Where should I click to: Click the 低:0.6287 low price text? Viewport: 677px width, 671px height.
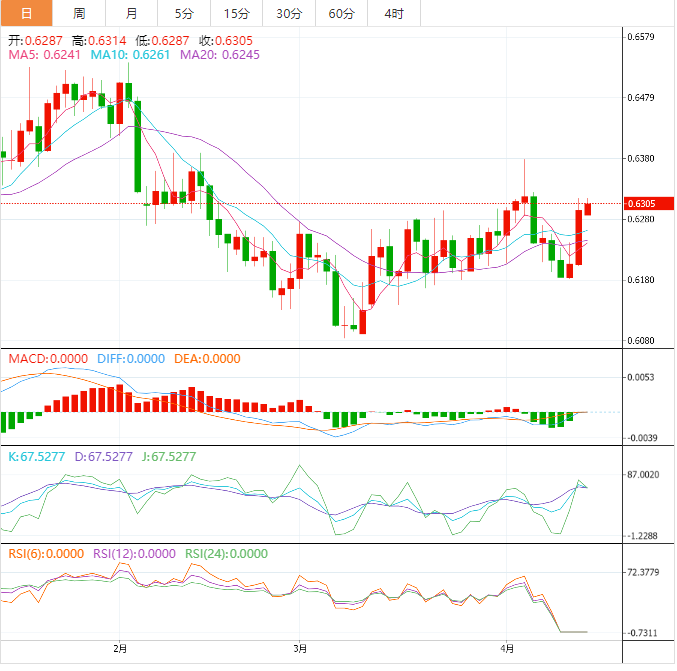click(162, 41)
